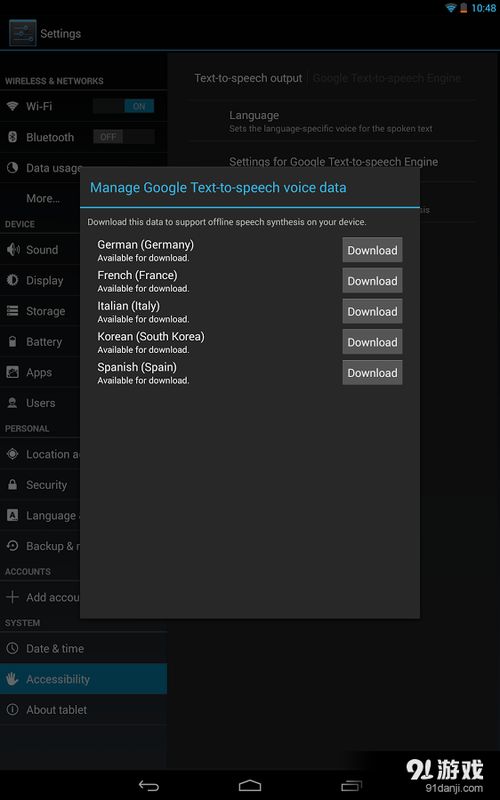Tap the Wi-Fi signal icon in sidebar
This screenshot has width=500, height=800.
click(x=12, y=106)
